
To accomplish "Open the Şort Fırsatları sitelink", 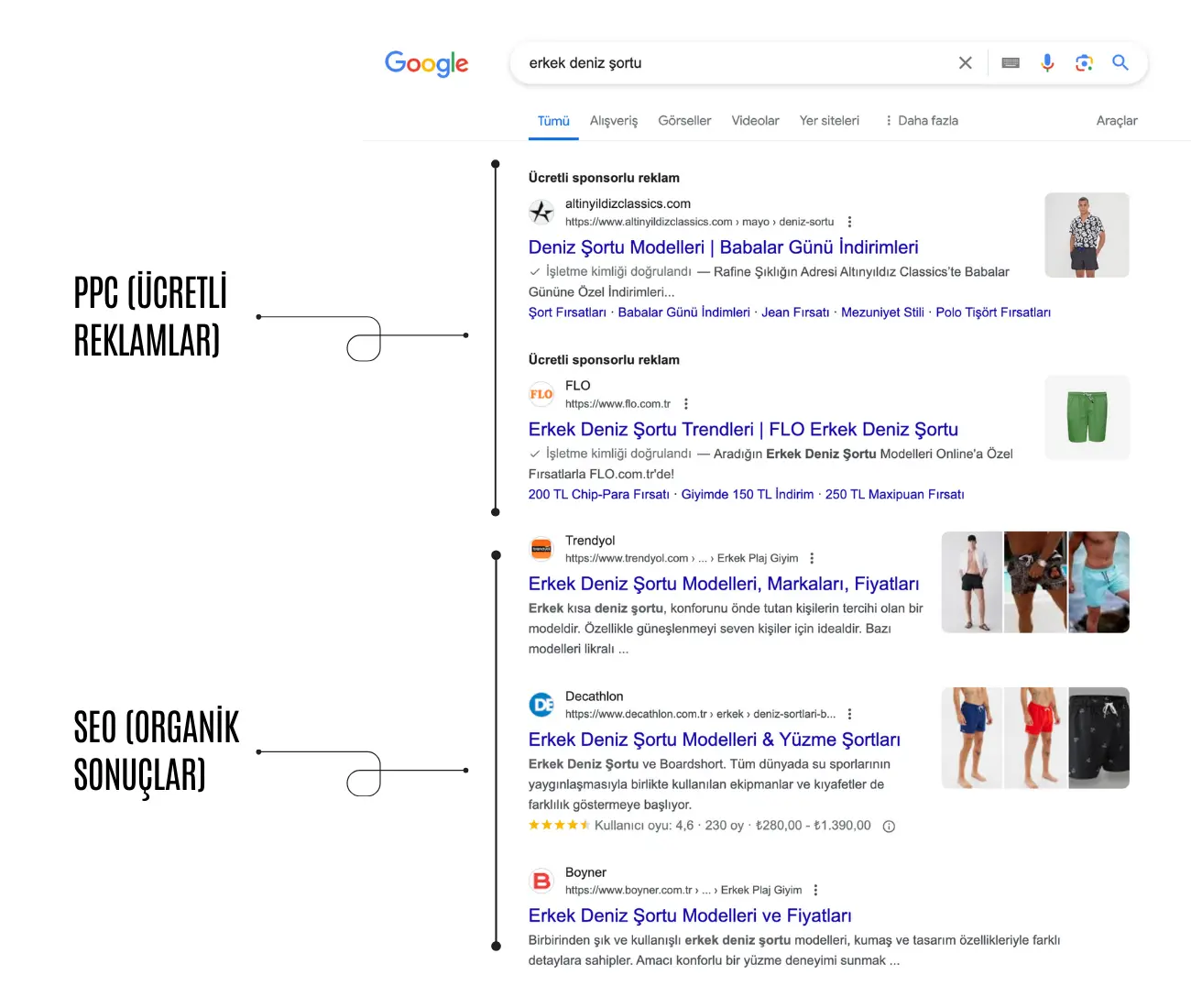I will click(567, 312).
